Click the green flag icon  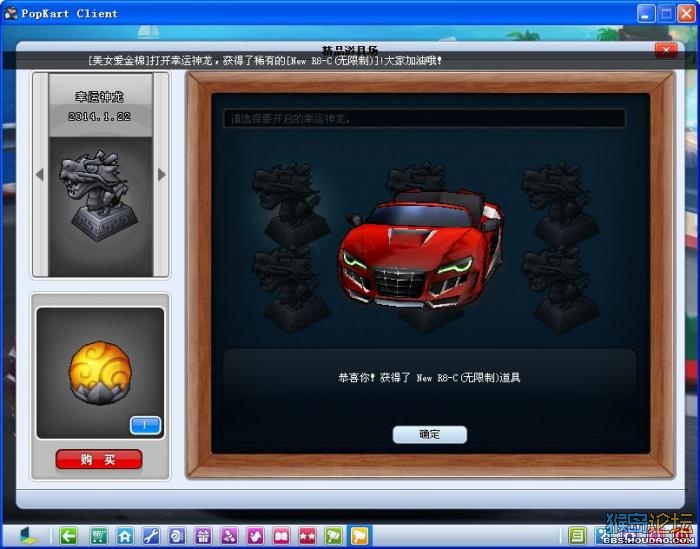click(x=333, y=535)
